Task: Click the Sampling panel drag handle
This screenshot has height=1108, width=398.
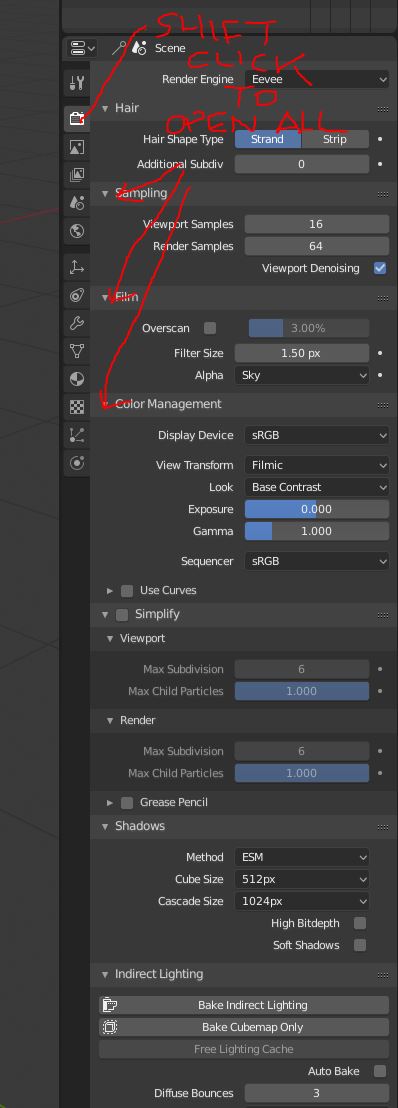Action: (382, 194)
